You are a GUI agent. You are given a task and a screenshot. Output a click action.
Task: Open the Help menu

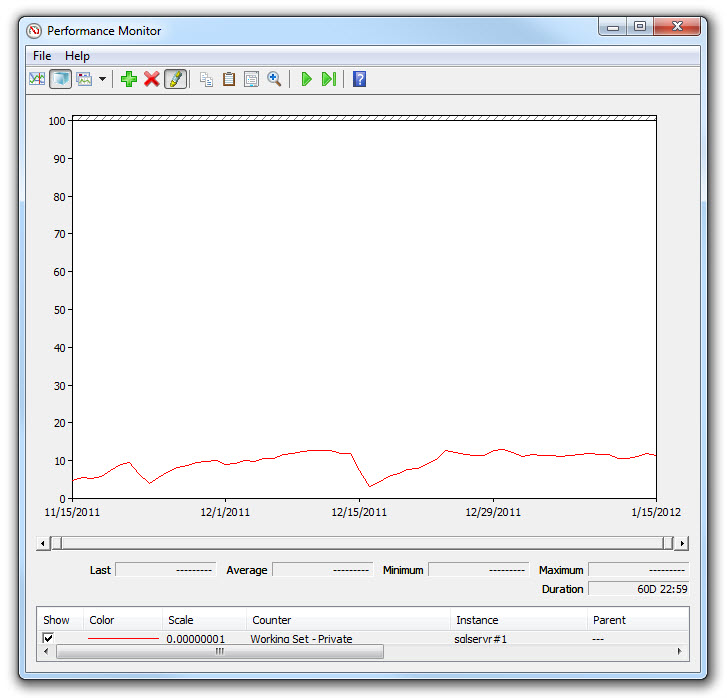click(x=77, y=56)
